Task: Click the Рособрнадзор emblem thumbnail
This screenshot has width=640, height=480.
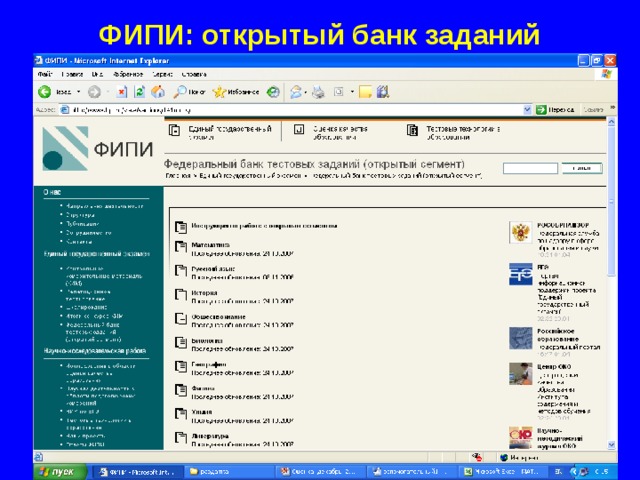Action: point(520,232)
